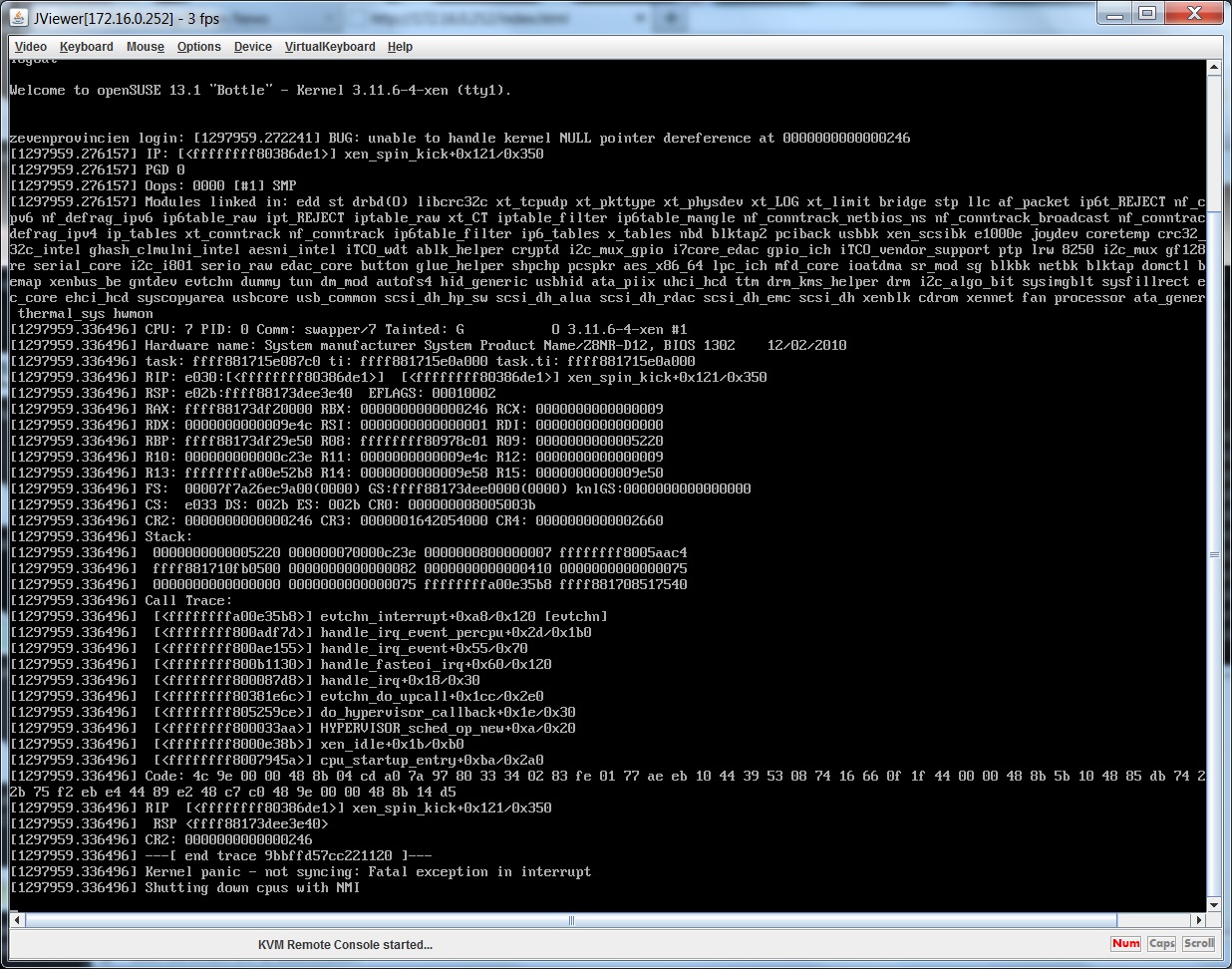Toggle the Scroll lock indicator
This screenshot has height=969, width=1232.
pos(1198,943)
